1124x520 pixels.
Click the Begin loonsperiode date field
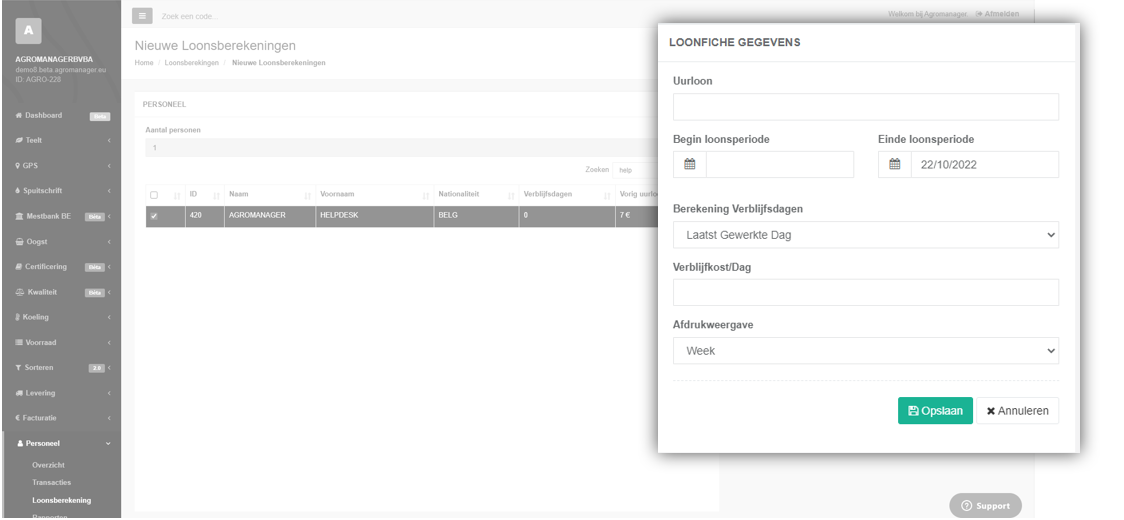tap(780, 164)
